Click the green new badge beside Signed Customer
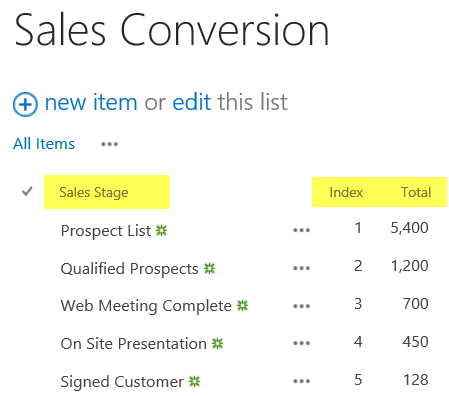Screen dimensions: 449x396 pyautogui.click(x=194, y=381)
